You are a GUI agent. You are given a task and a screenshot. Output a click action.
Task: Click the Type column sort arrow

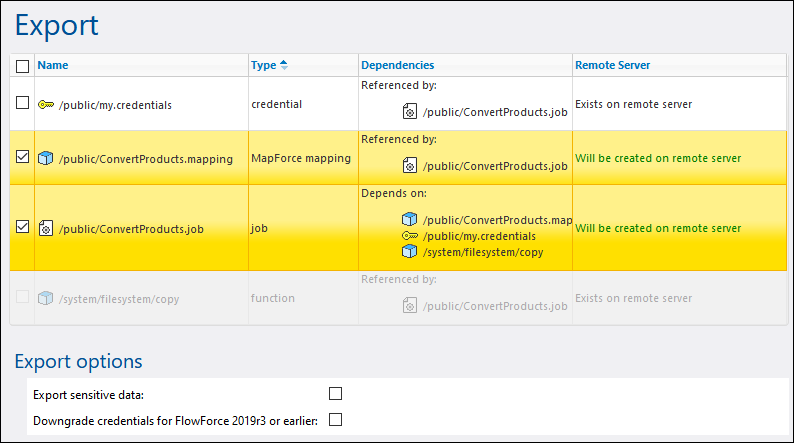284,66
